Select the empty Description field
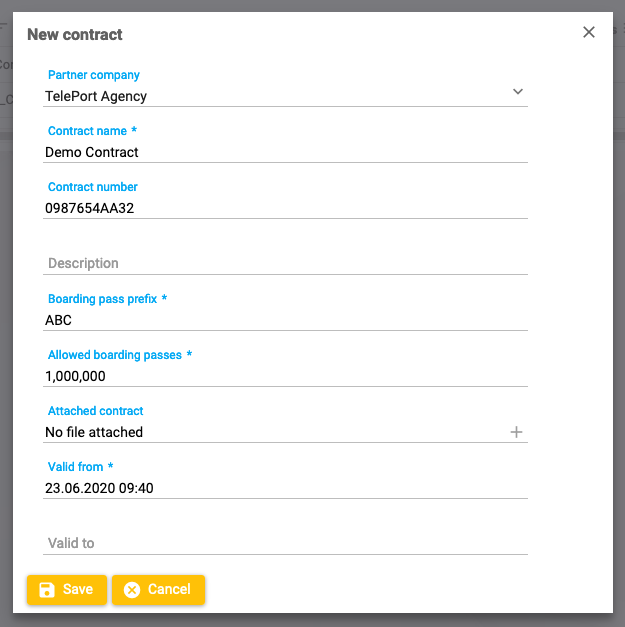Image resolution: width=625 pixels, height=627 pixels. pos(285,263)
